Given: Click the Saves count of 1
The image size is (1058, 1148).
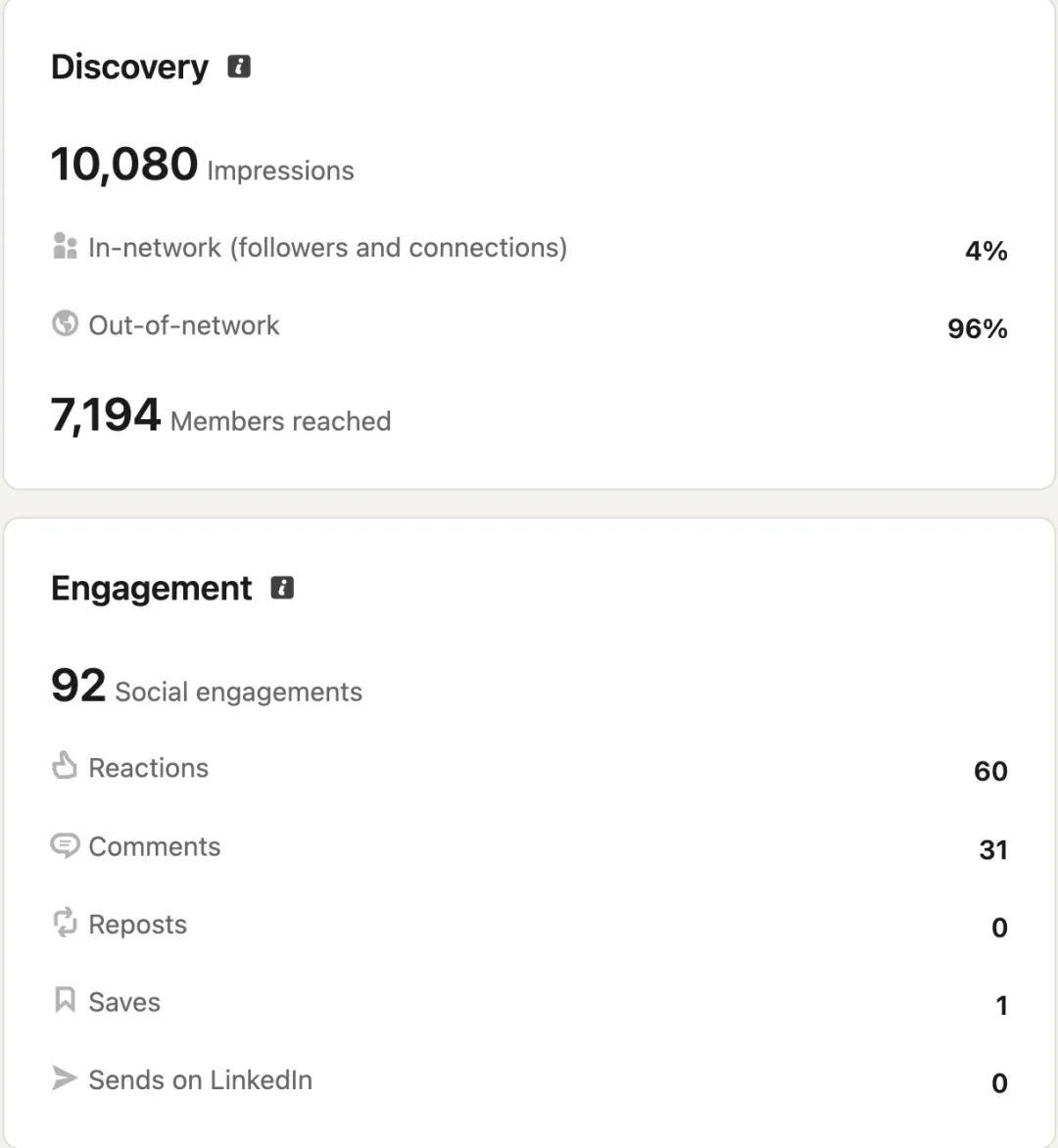Looking at the screenshot, I should click(1002, 1005).
